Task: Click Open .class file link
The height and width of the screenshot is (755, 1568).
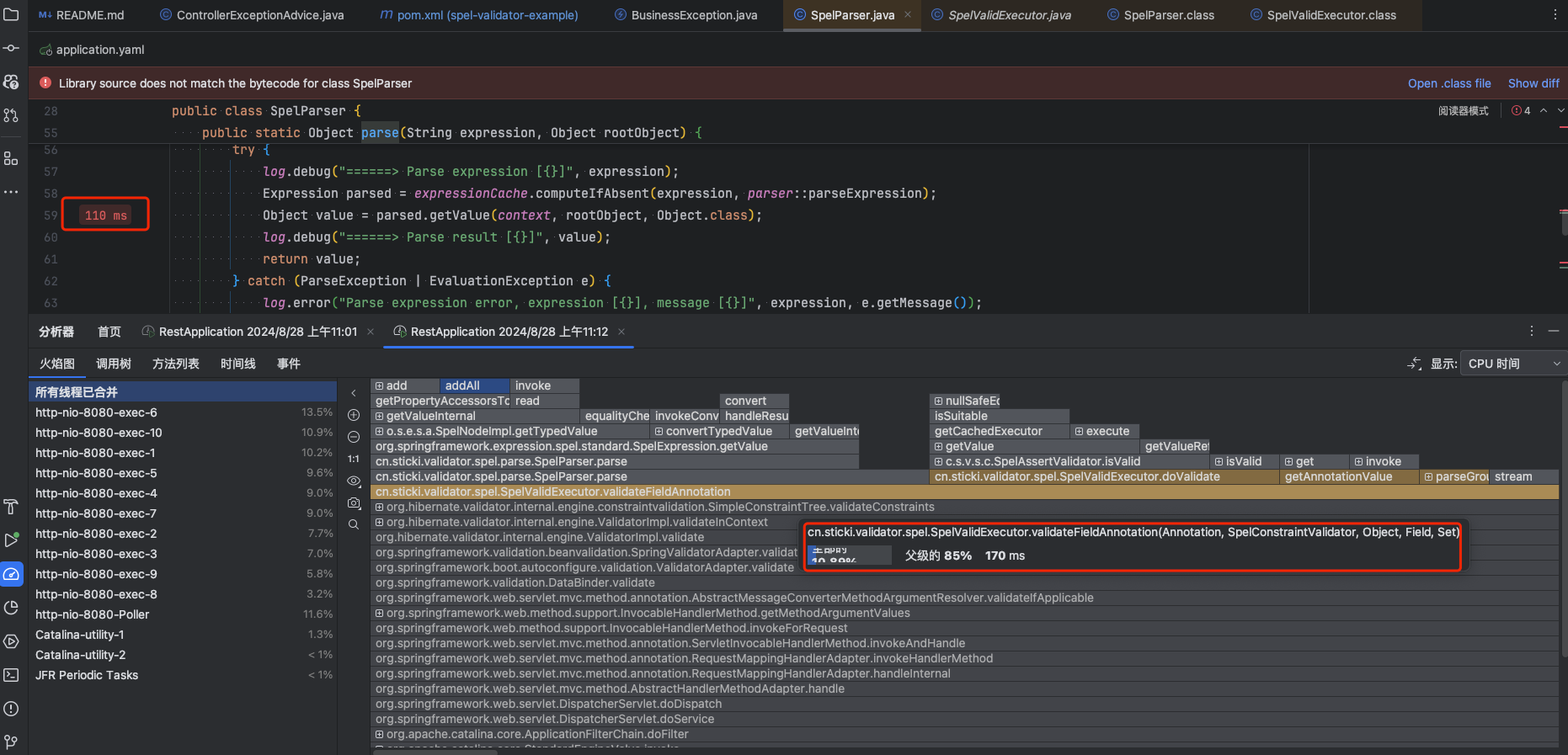Action: click(x=1449, y=83)
